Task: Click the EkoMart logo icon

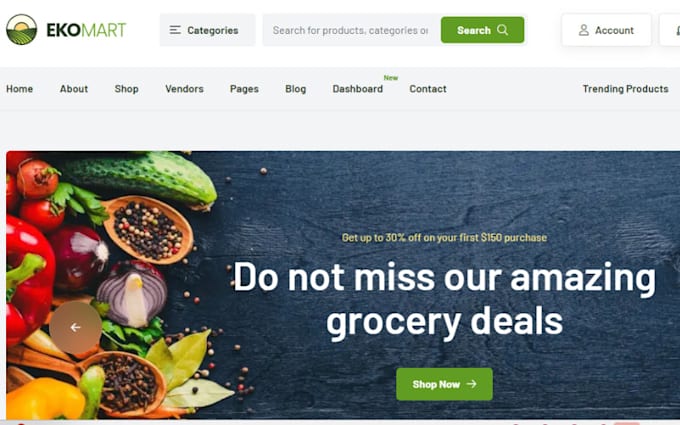Action: pos(21,29)
